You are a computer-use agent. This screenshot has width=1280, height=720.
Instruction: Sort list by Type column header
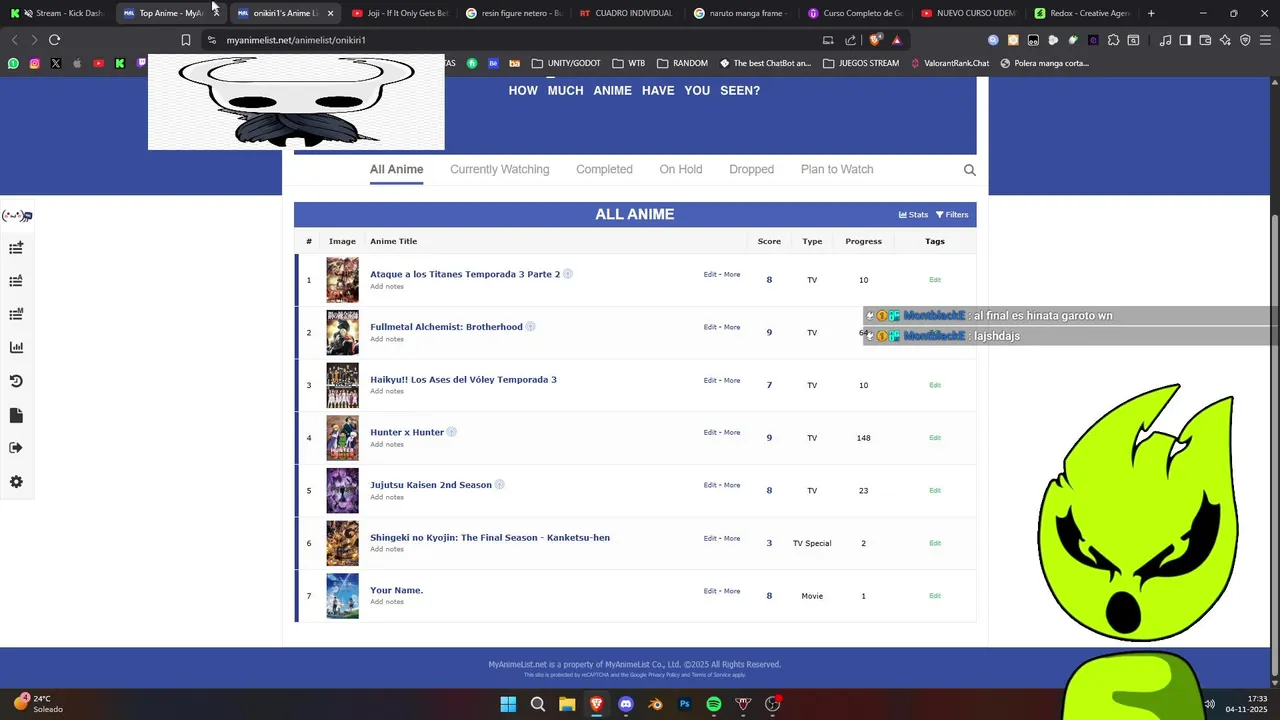[x=812, y=241]
